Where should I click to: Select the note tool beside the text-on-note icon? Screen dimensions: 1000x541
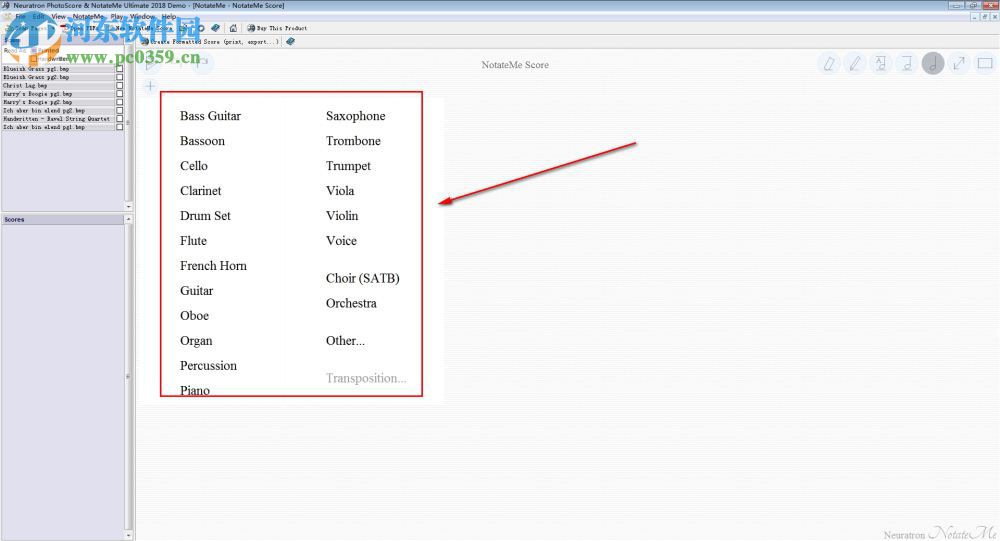[x=906, y=64]
